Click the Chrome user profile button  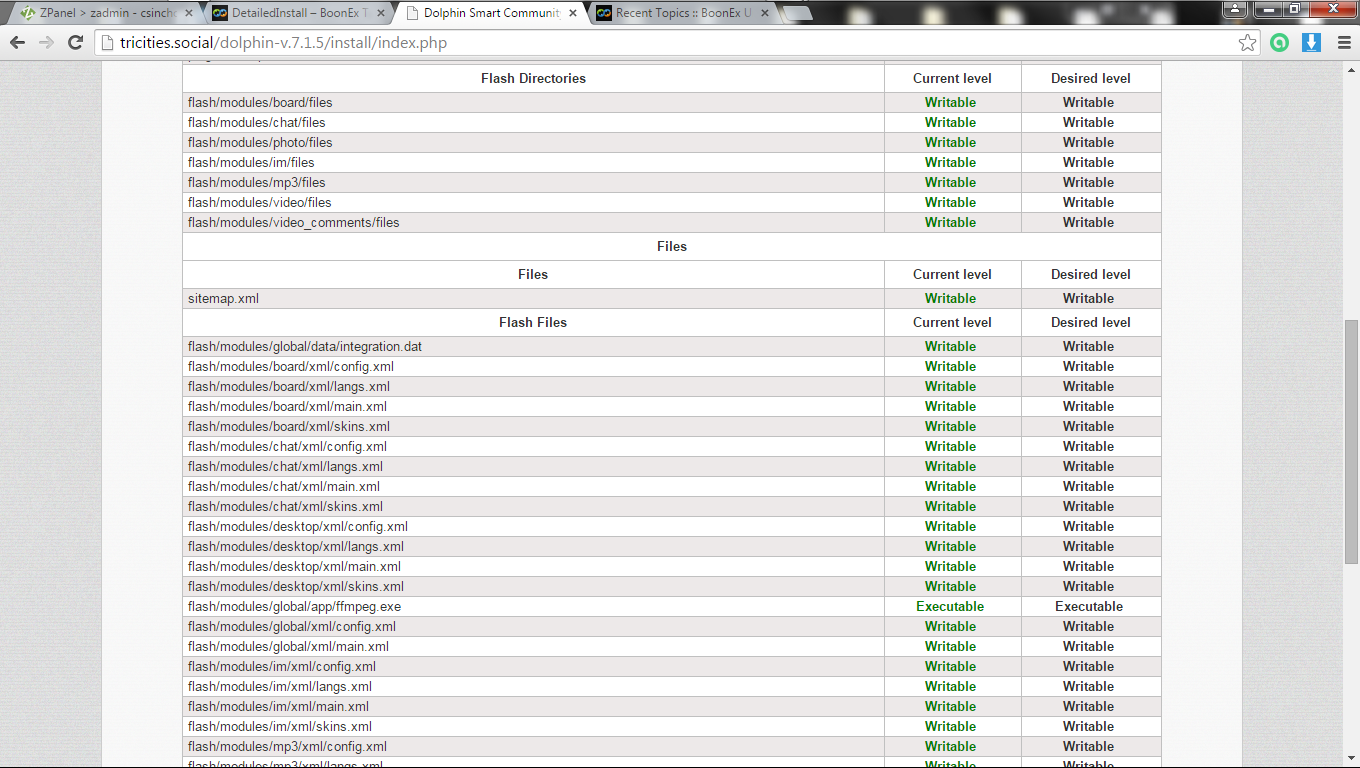[x=1234, y=9]
